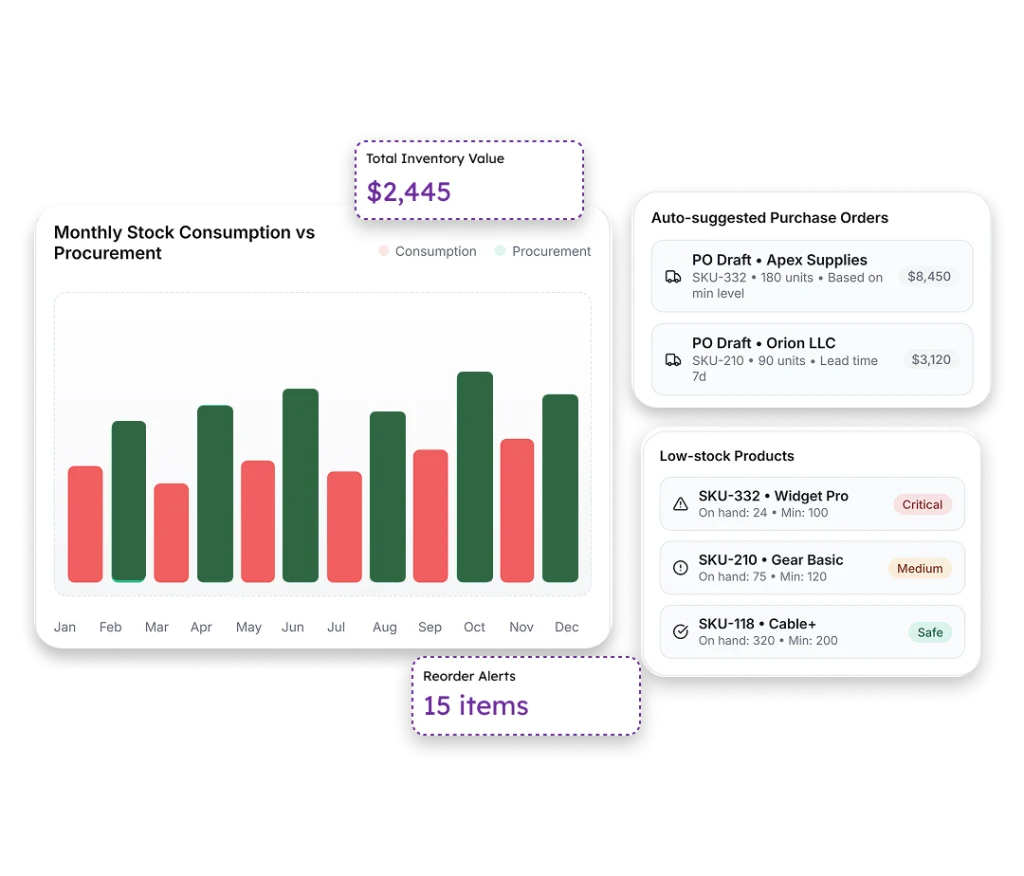
Task: Open the PO Draft for Apex Supplies
Action: click(780, 260)
